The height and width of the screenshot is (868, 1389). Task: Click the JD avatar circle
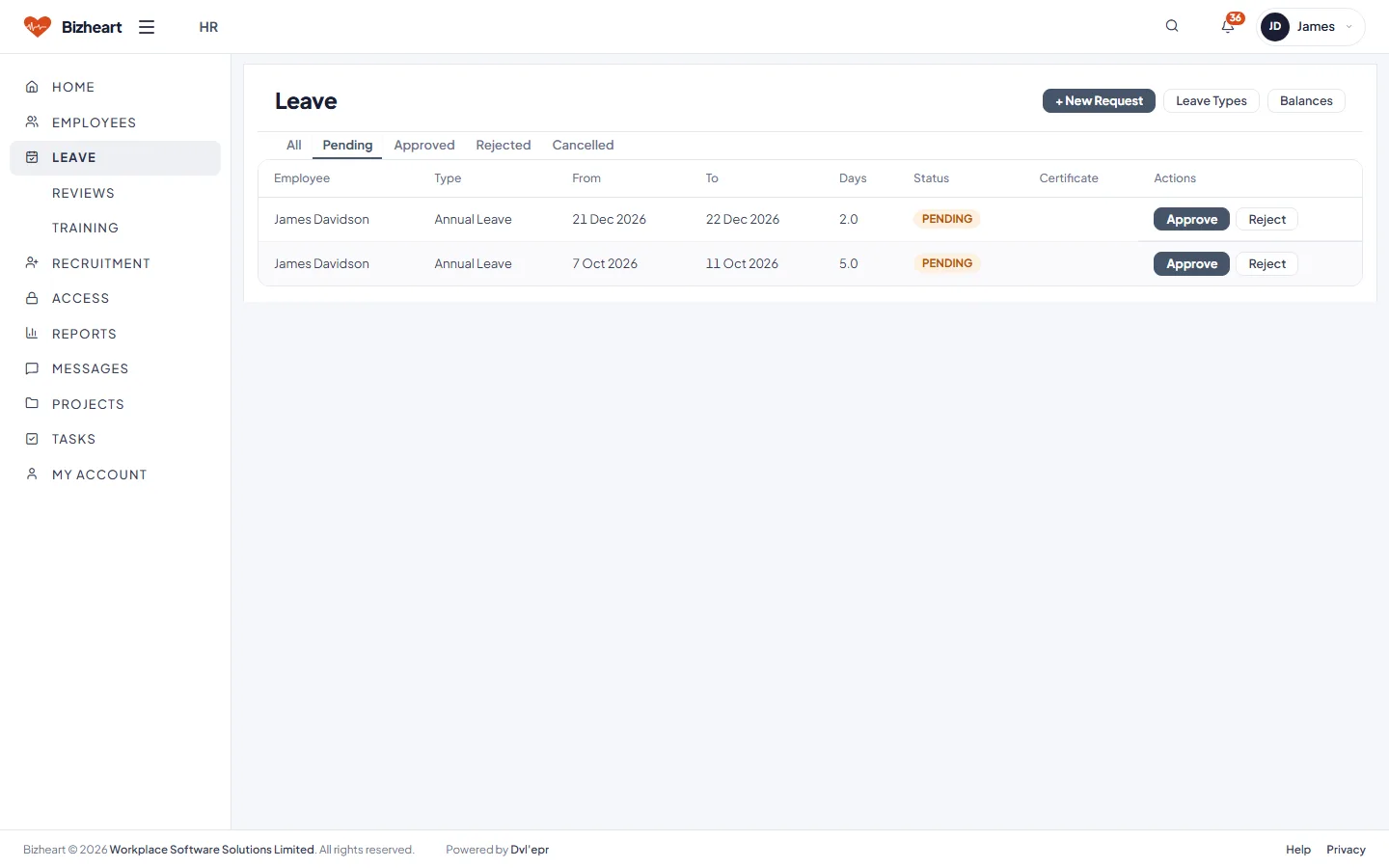pos(1274,27)
